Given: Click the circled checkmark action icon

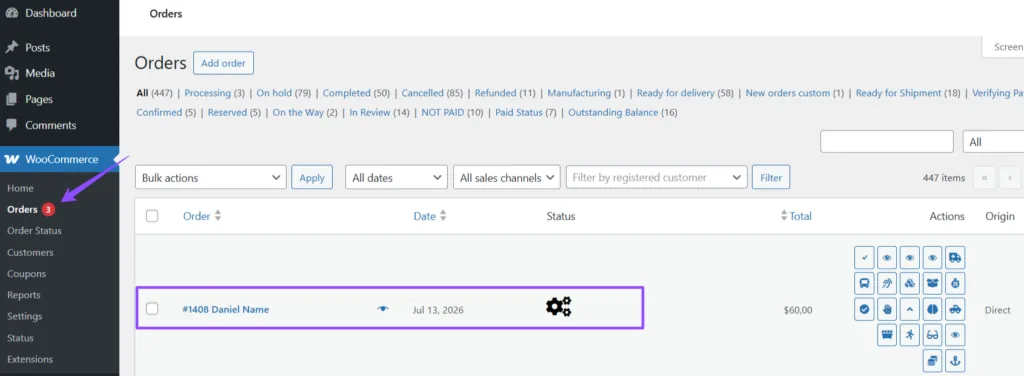Looking at the screenshot, I should point(865,309).
